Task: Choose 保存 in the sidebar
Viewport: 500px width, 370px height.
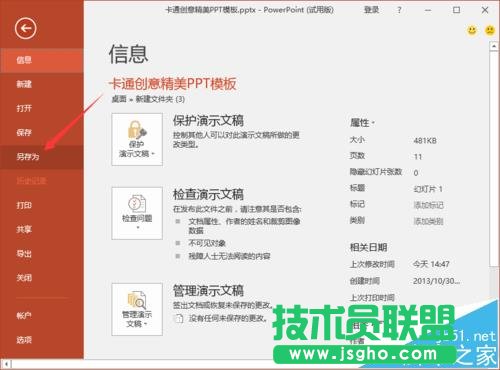Action: [42, 133]
